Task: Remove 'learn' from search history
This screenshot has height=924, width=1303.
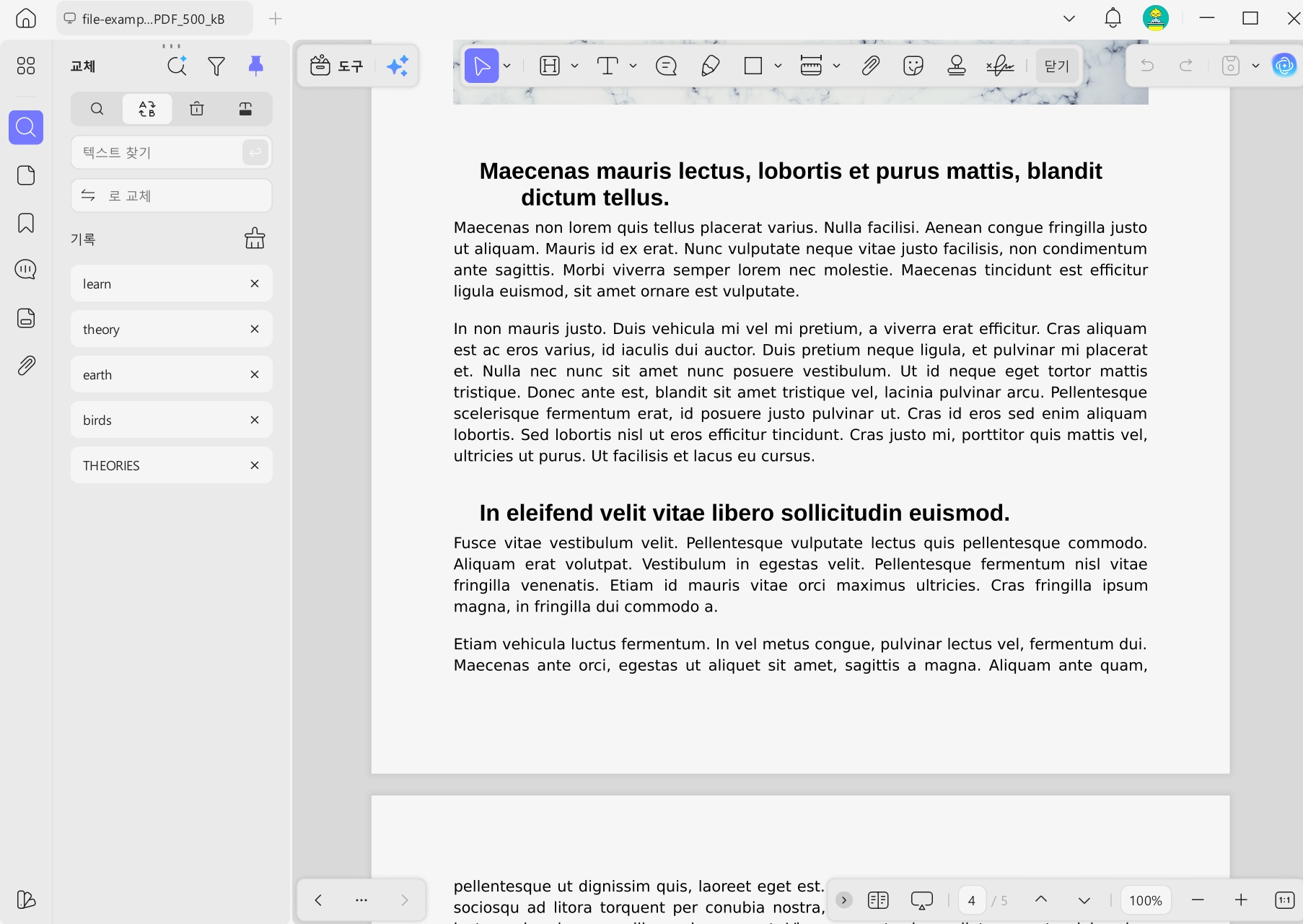Action: pos(255,283)
